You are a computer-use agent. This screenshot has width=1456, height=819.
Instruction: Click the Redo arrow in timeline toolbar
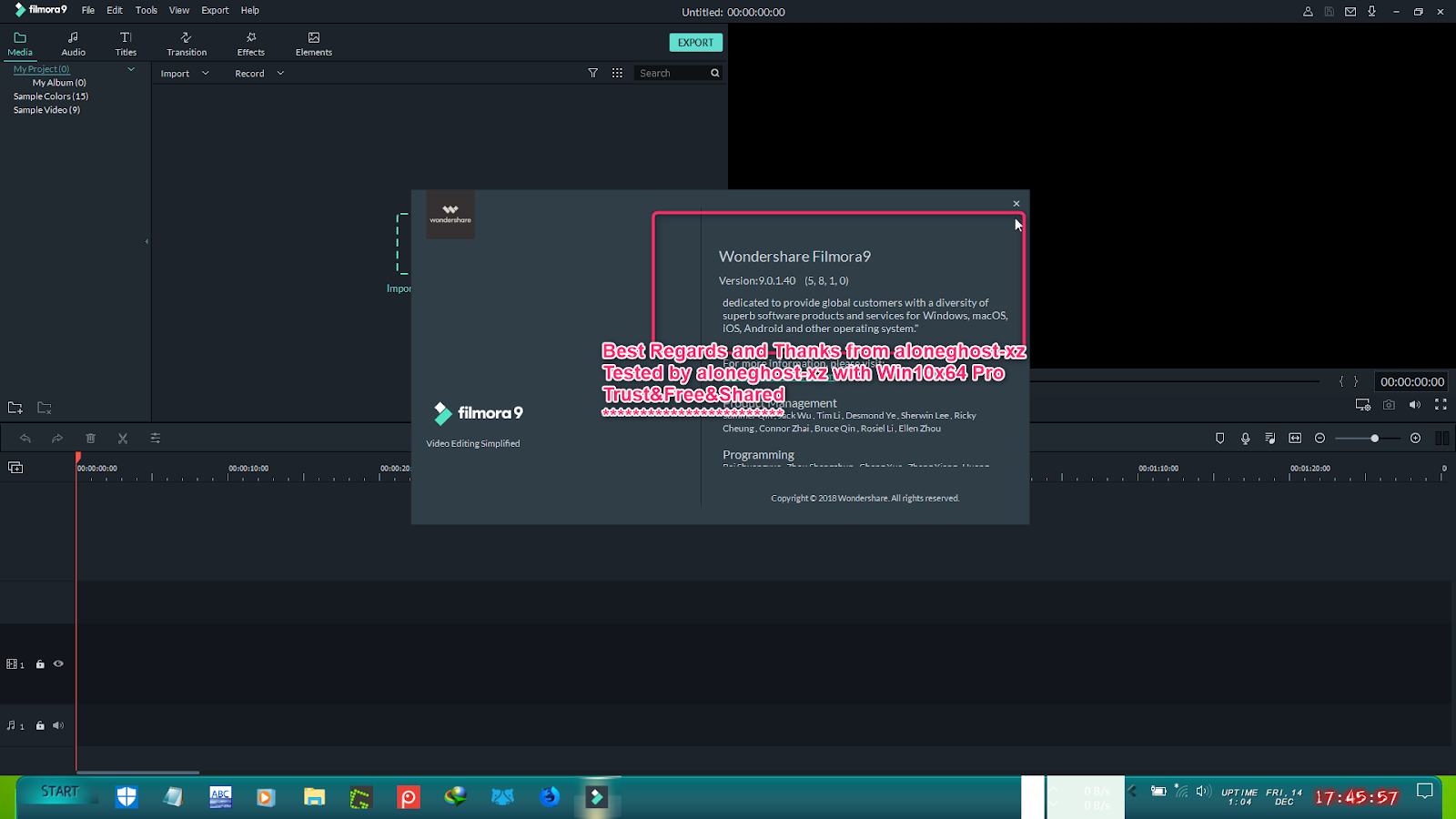coord(57,439)
